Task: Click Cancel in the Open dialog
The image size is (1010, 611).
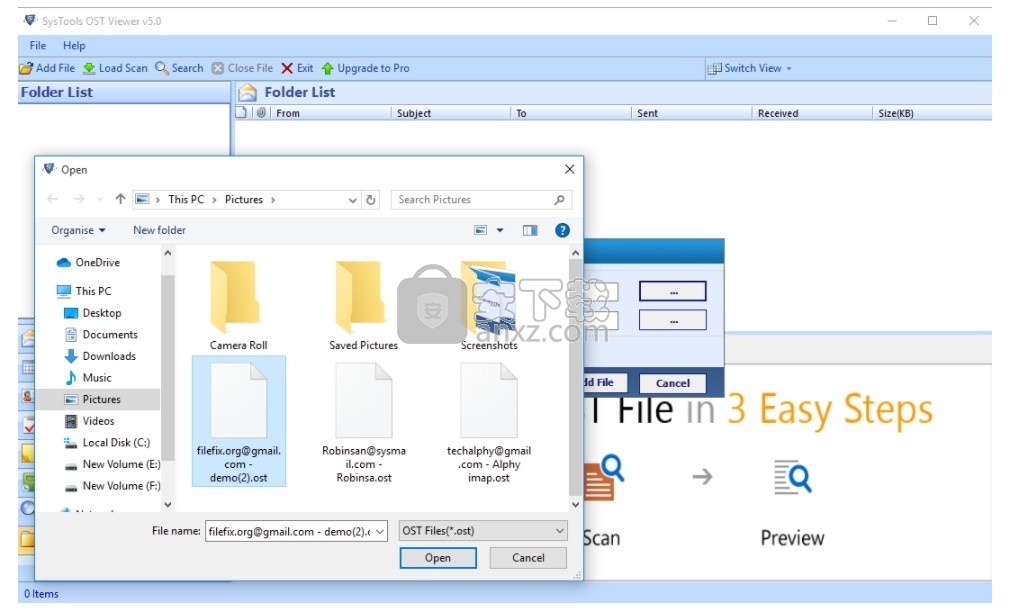Action: click(528, 558)
